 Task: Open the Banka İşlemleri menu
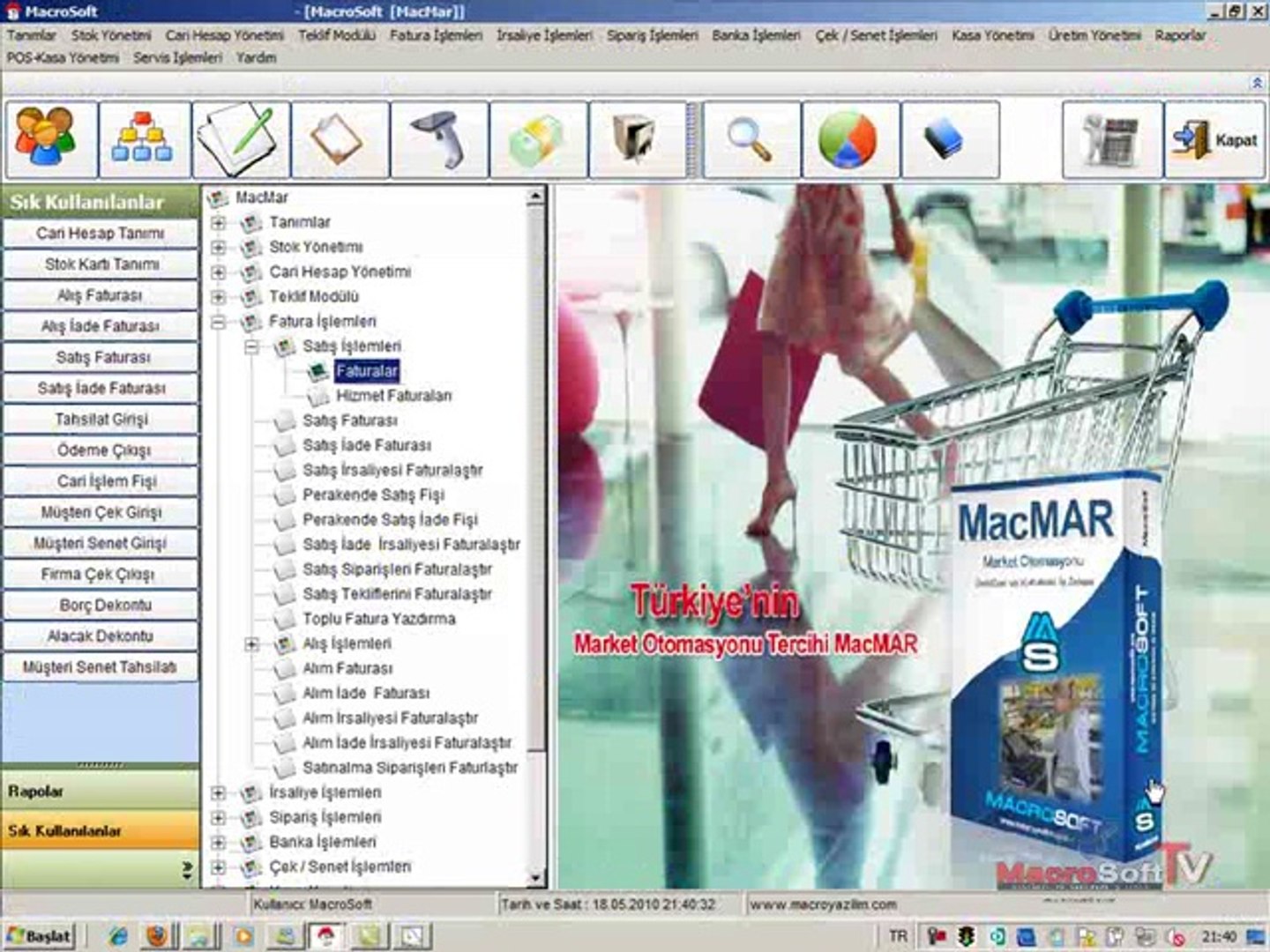point(756,35)
